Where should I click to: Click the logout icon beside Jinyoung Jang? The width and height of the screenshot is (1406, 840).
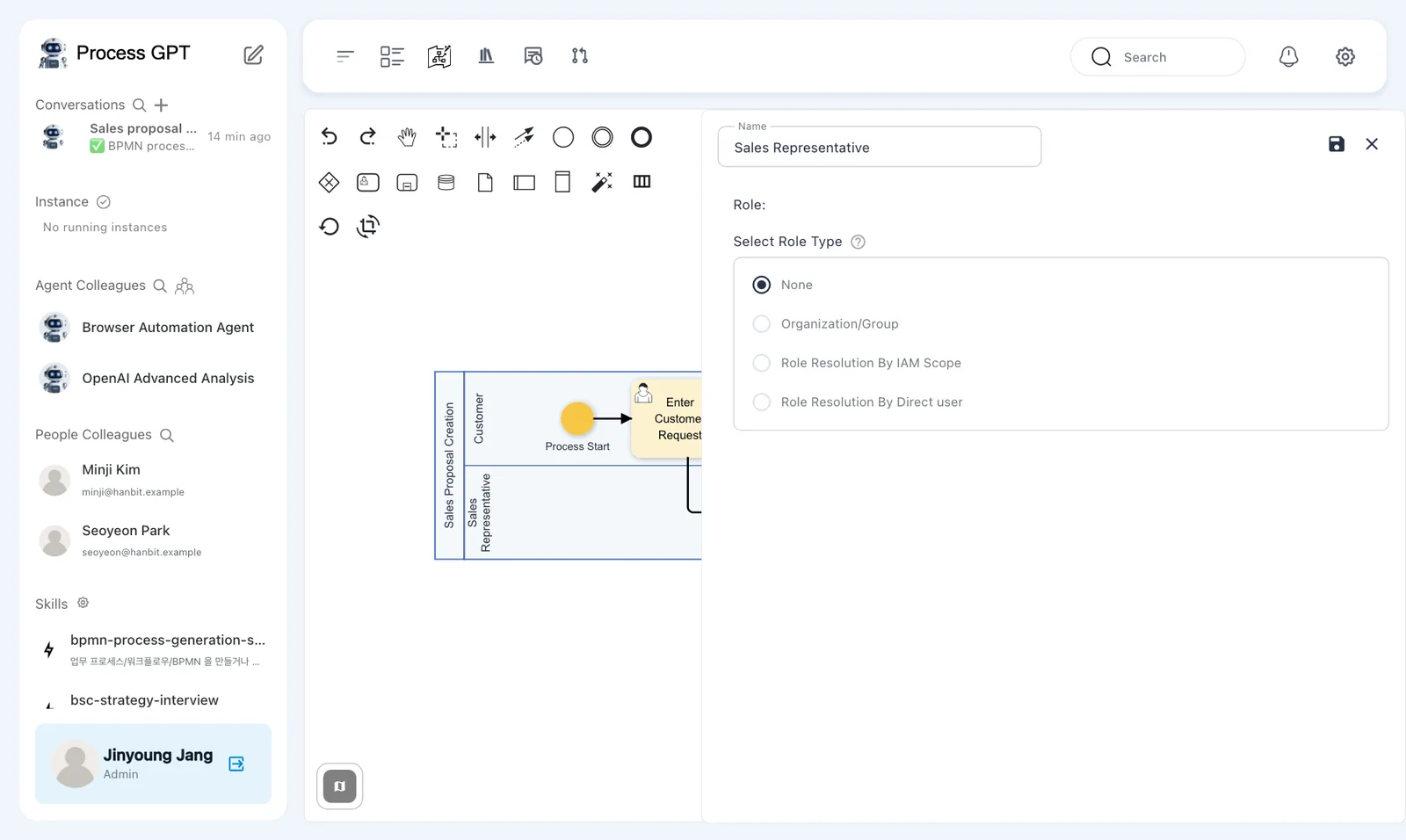pyautogui.click(x=236, y=764)
